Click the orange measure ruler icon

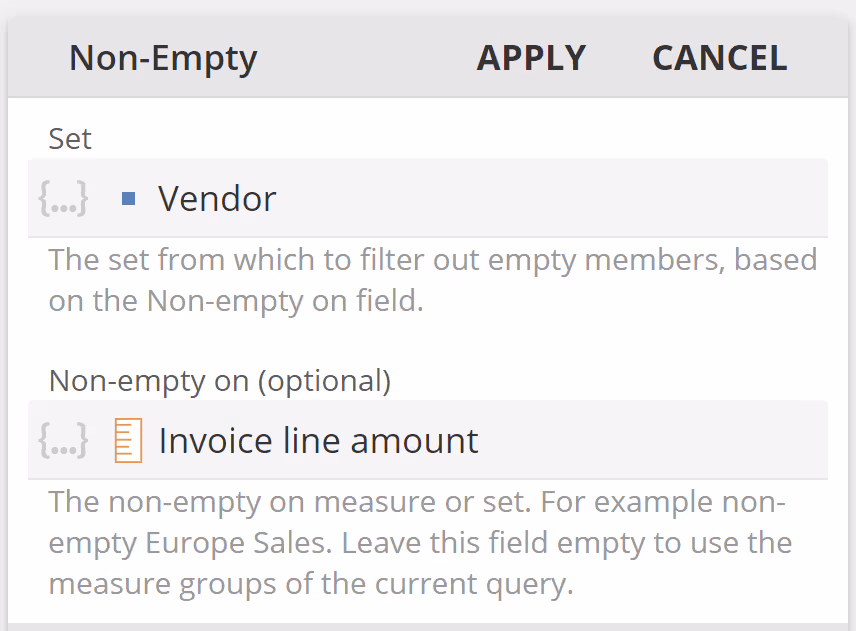(x=128, y=440)
